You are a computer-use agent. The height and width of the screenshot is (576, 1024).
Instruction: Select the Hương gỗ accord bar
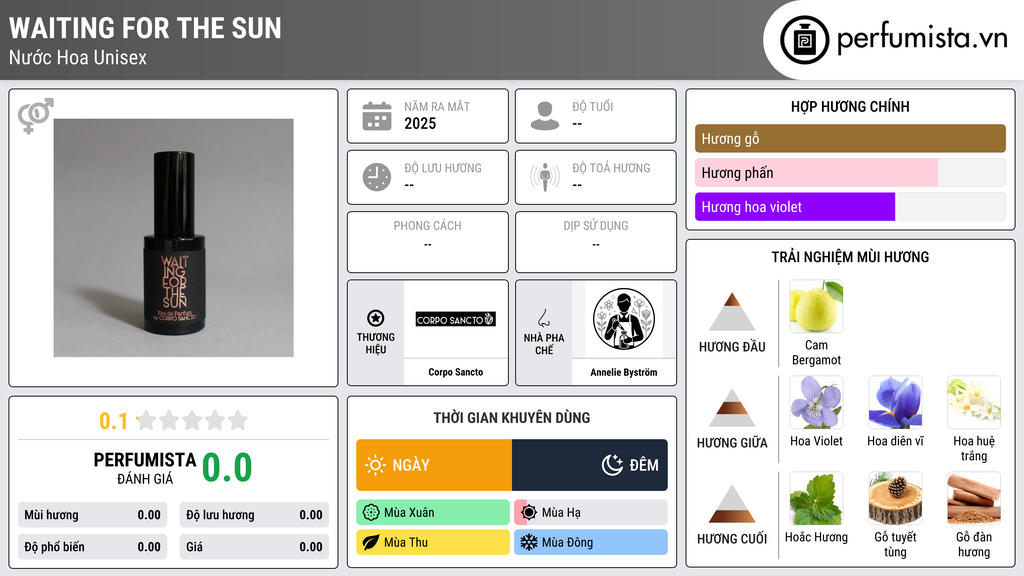click(850, 138)
